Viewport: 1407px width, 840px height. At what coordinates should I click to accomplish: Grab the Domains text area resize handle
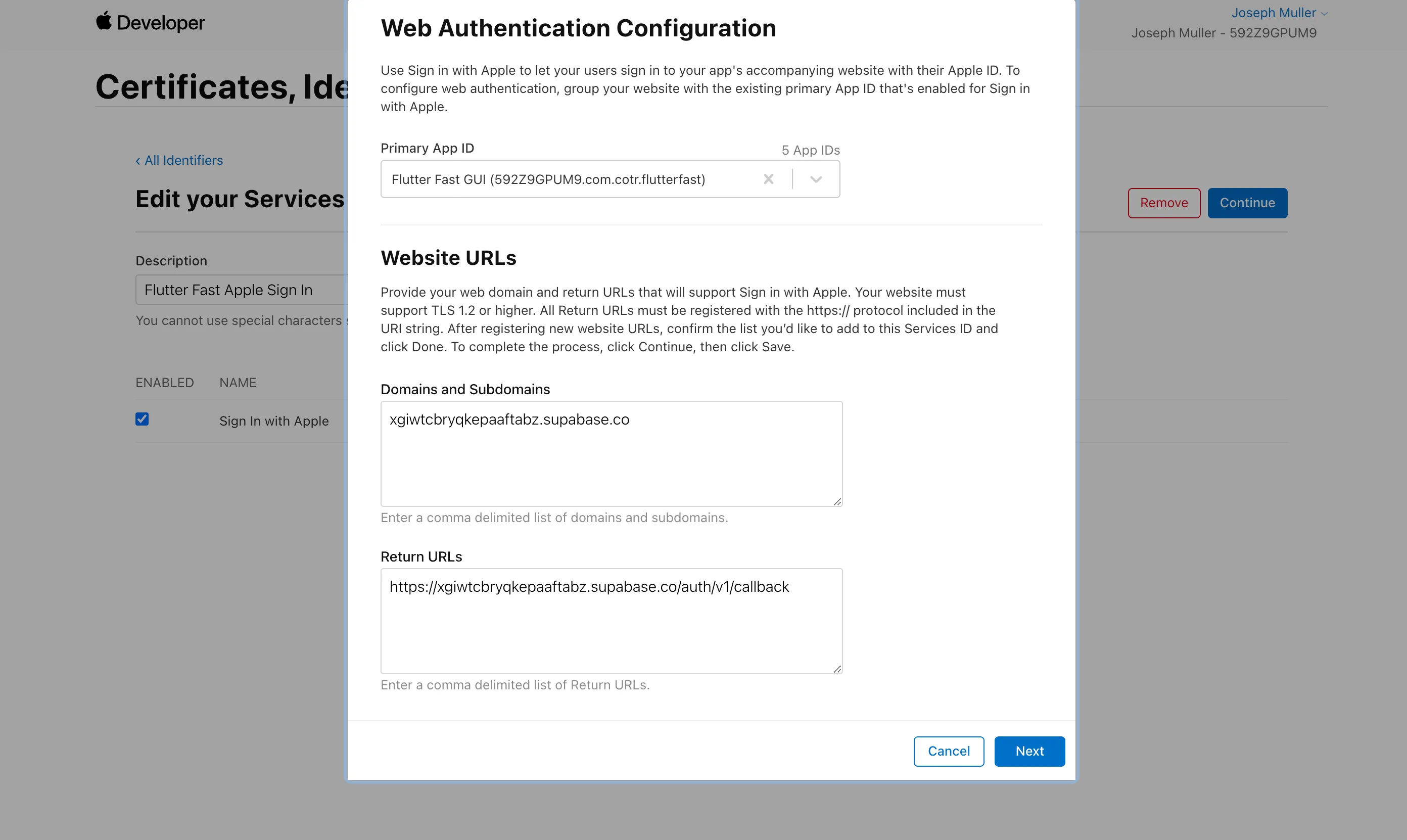coord(837,501)
